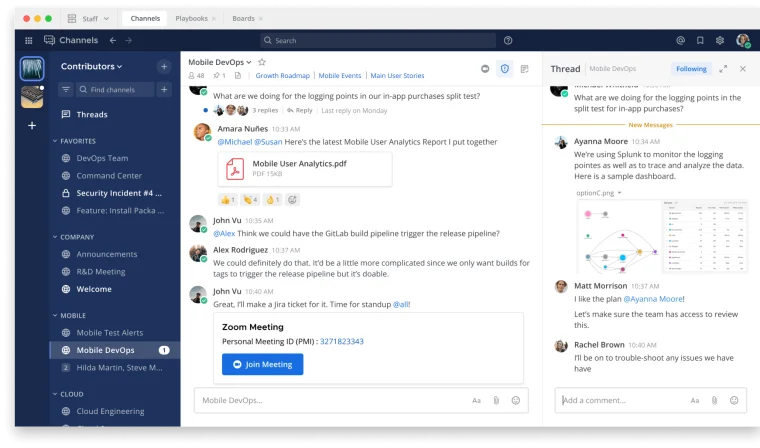
Task: Open the saved posts bookmark icon
Action: [700, 40]
